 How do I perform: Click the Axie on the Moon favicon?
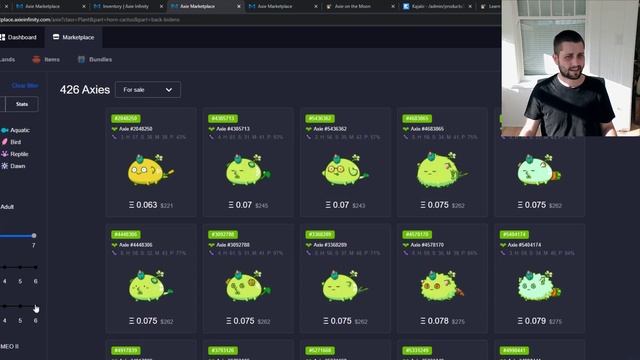[x=329, y=7]
